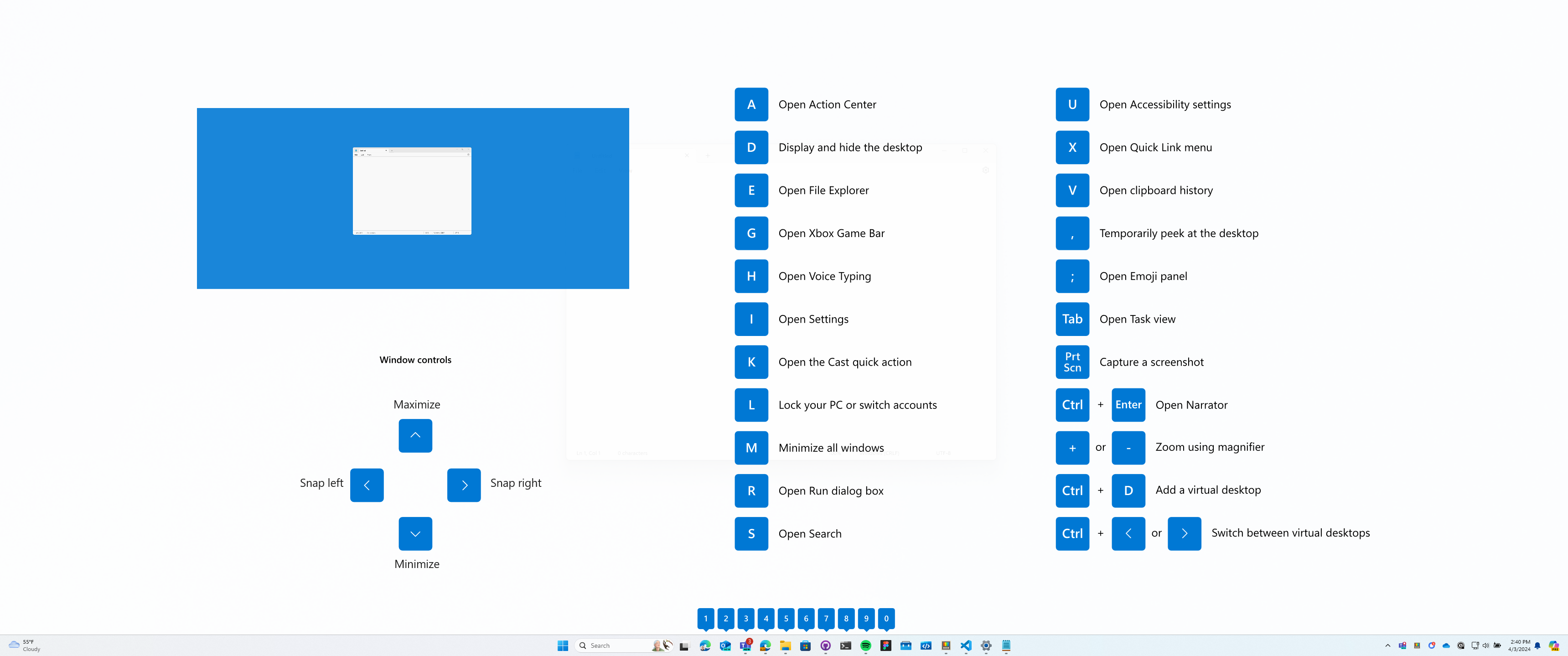The width and height of the screenshot is (1568, 656).
Task: Select page 3 navigation button
Action: click(x=747, y=618)
